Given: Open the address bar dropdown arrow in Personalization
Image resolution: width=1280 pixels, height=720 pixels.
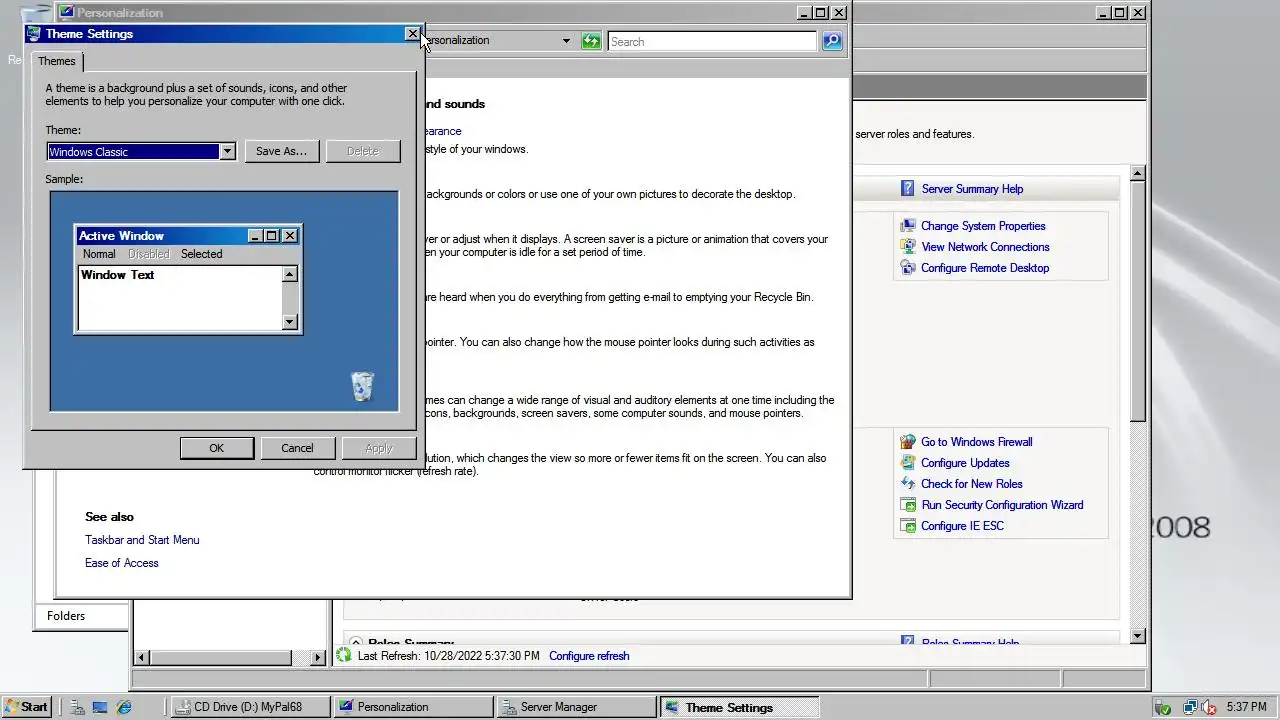Looking at the screenshot, I should 566,41.
